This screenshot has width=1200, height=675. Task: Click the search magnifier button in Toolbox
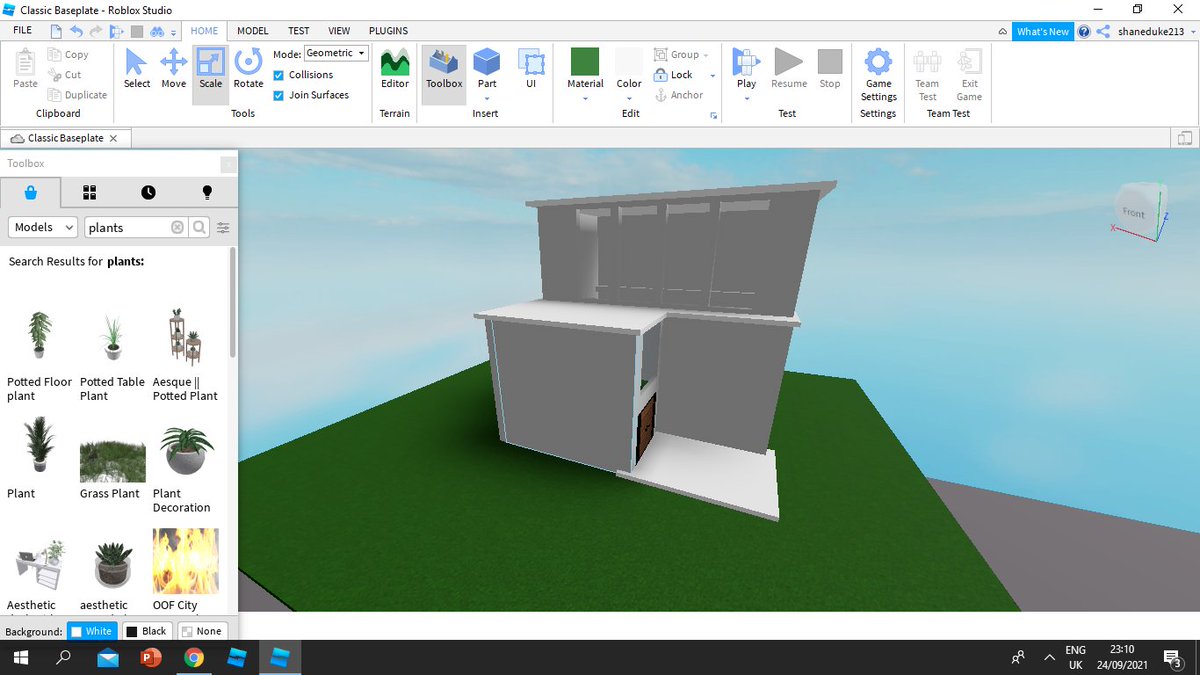point(200,227)
